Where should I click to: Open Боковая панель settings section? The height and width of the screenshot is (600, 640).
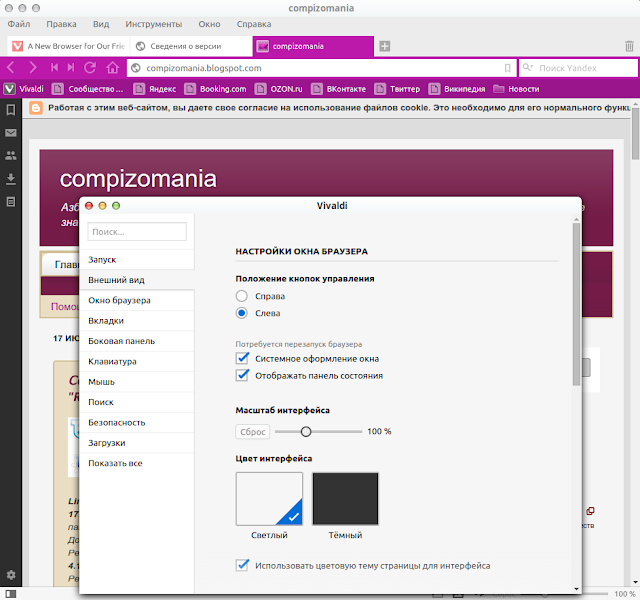pyautogui.click(x=137, y=341)
